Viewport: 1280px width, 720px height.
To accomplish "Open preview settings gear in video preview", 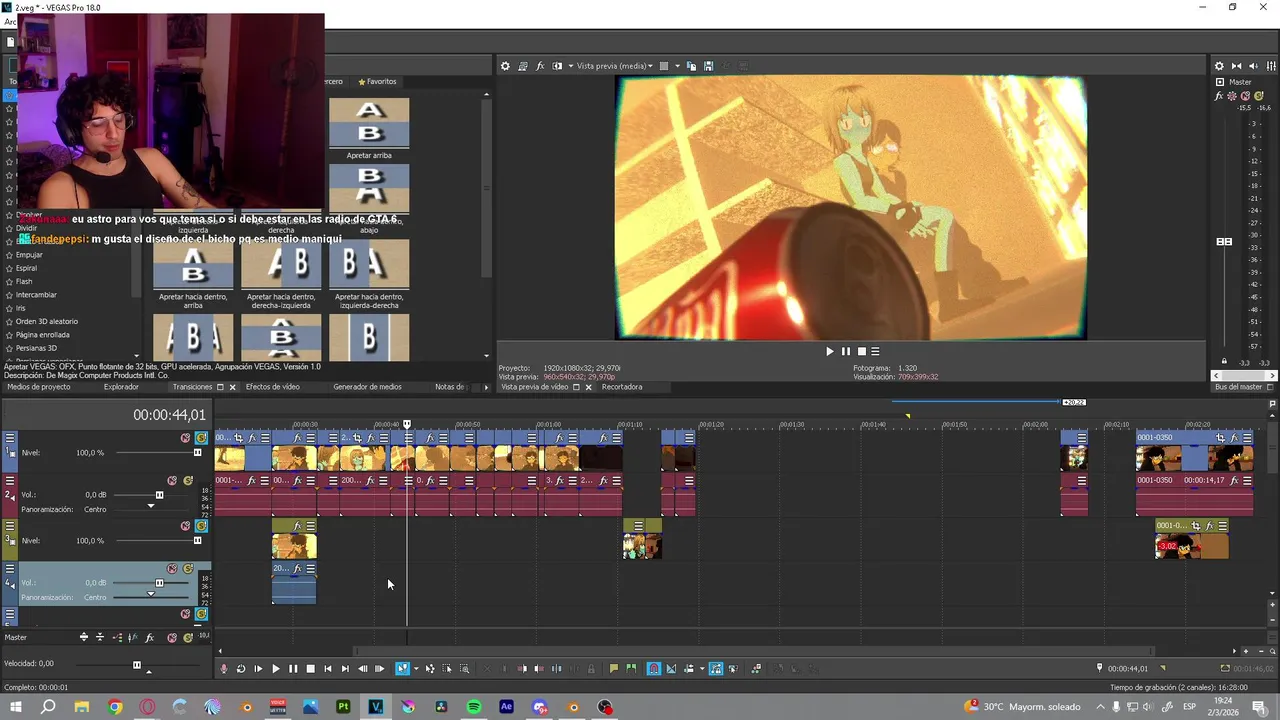I will (505, 66).
